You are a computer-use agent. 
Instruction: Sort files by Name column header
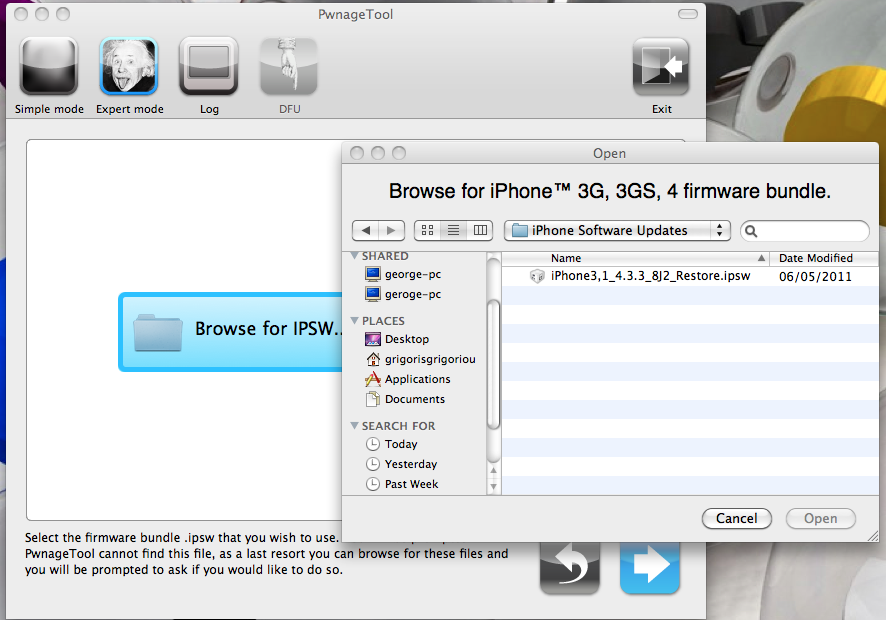[635, 258]
